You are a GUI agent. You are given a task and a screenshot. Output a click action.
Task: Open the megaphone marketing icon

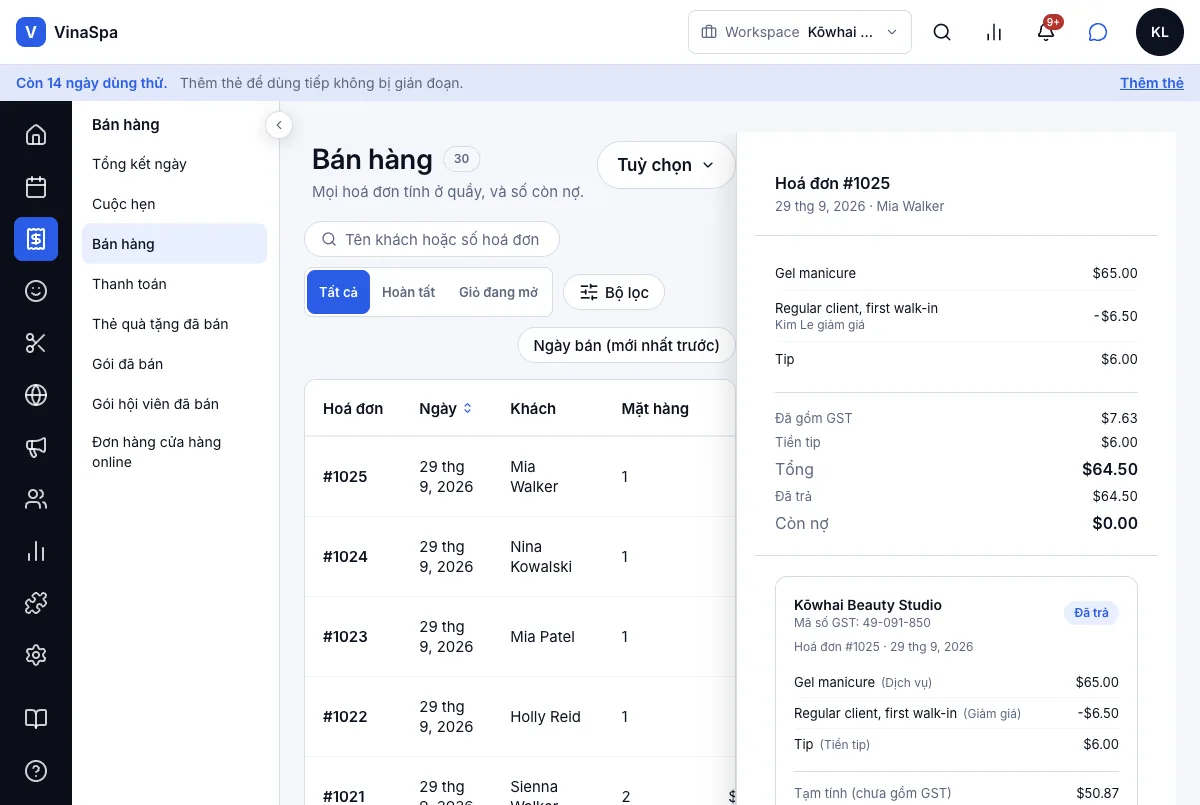(x=36, y=447)
